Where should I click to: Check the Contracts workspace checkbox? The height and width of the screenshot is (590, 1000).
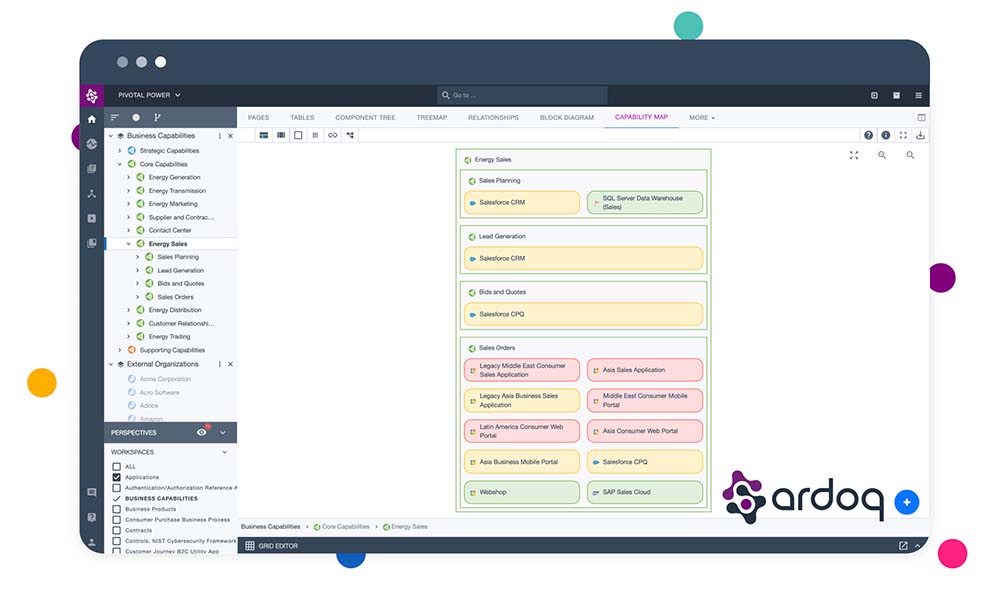(116, 531)
